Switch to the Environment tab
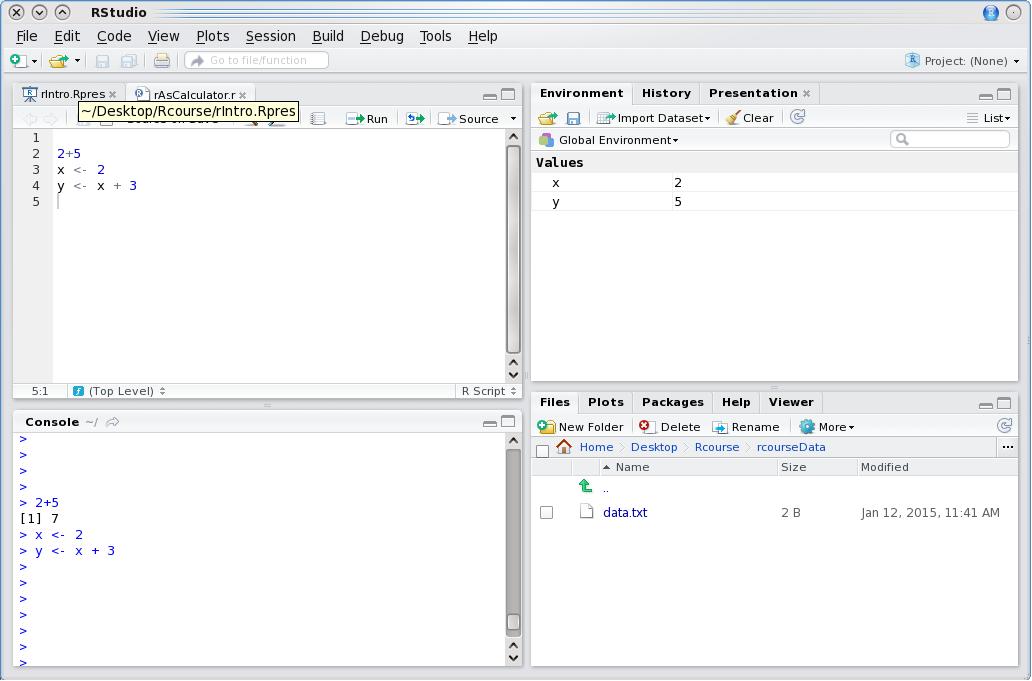This screenshot has height=681, width=1032. tap(581, 93)
